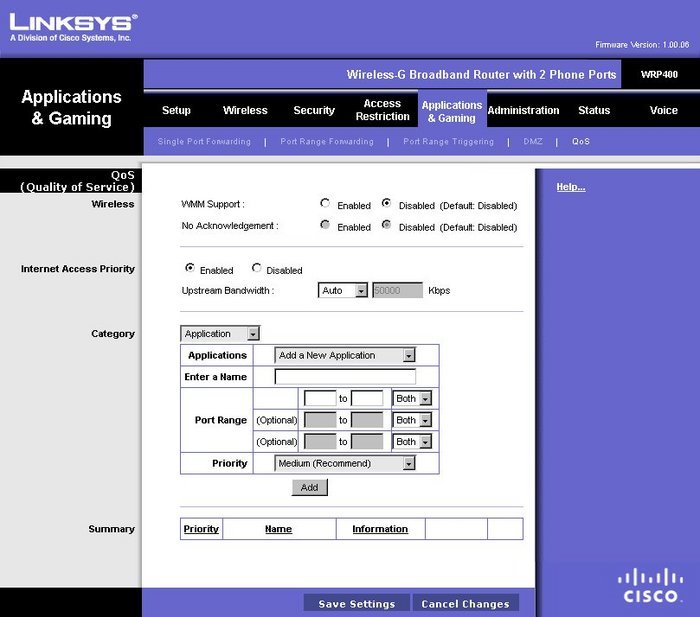Open first port range protocol dropdown
Viewport: 700px width, 617px height.
(x=412, y=398)
